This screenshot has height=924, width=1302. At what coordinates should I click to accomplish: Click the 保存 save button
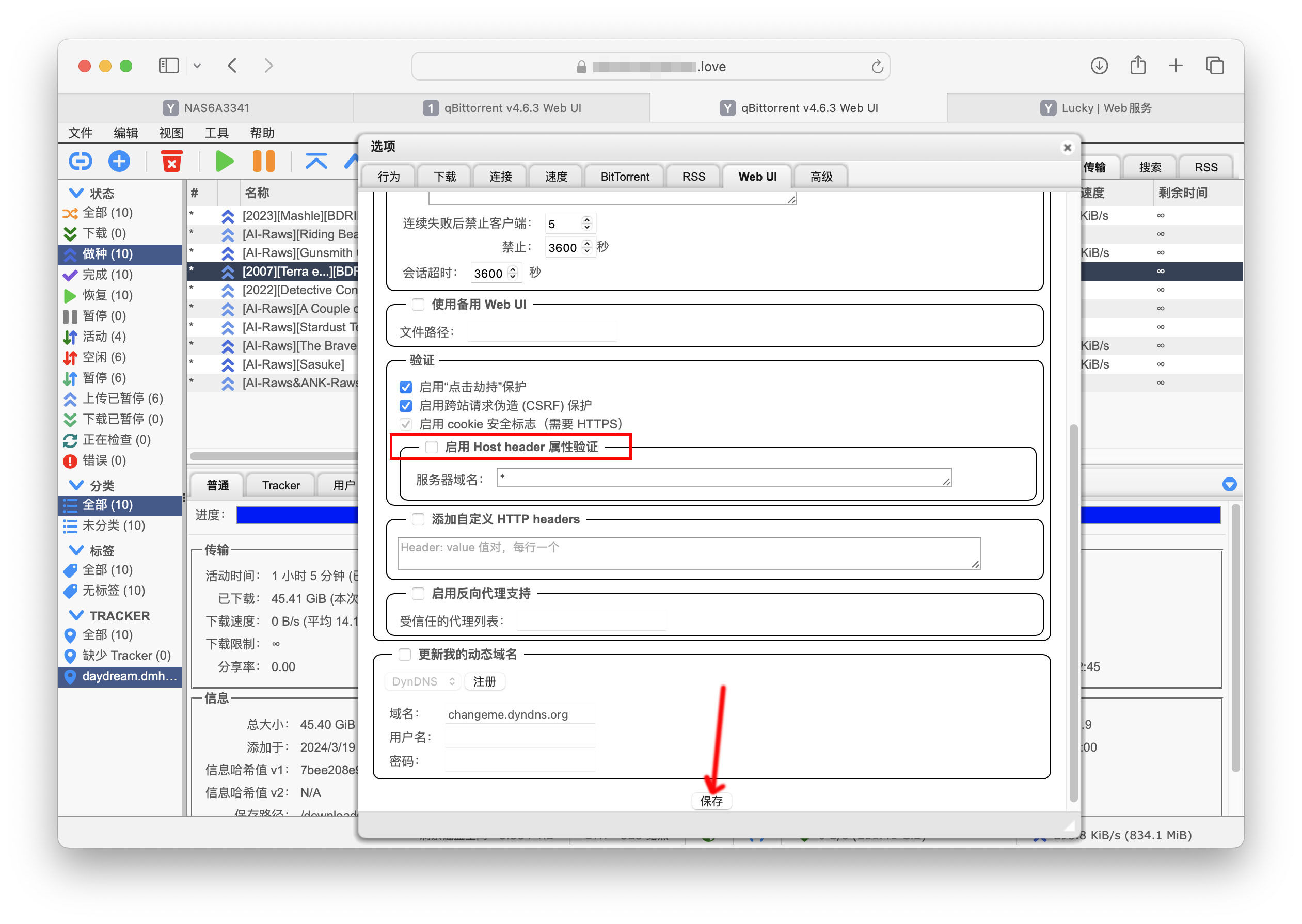tap(711, 802)
